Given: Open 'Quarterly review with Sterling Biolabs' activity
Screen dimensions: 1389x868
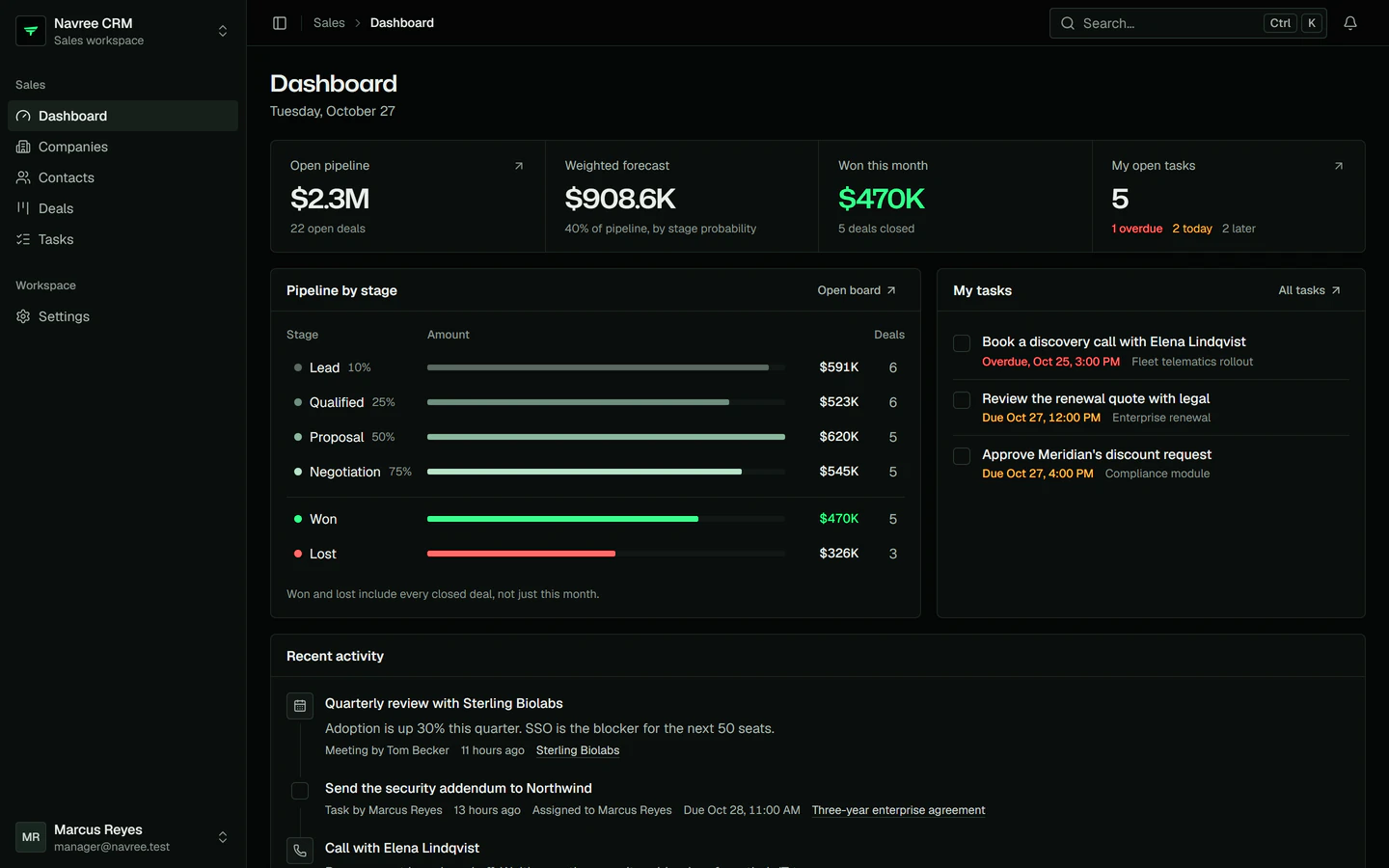Looking at the screenshot, I should click(444, 703).
